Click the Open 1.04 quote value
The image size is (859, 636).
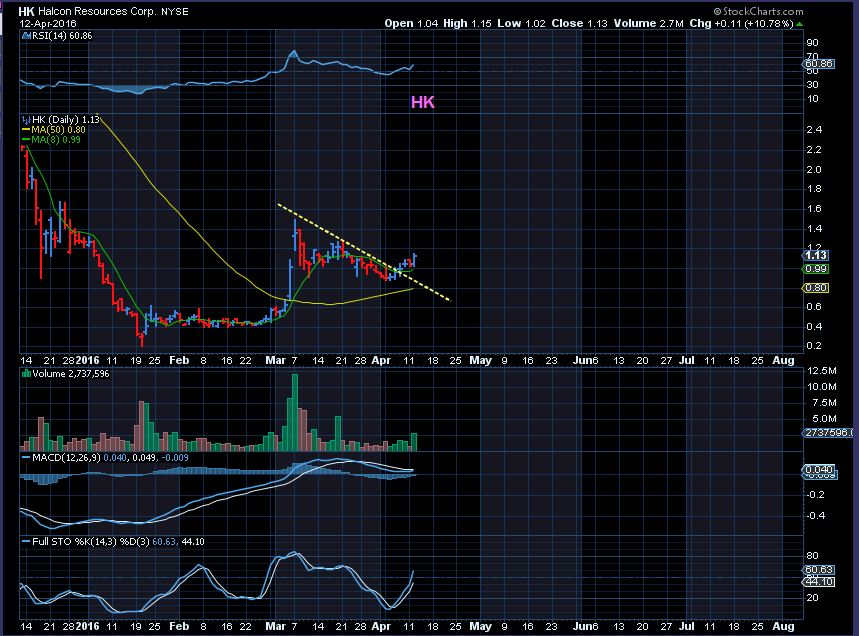411,24
